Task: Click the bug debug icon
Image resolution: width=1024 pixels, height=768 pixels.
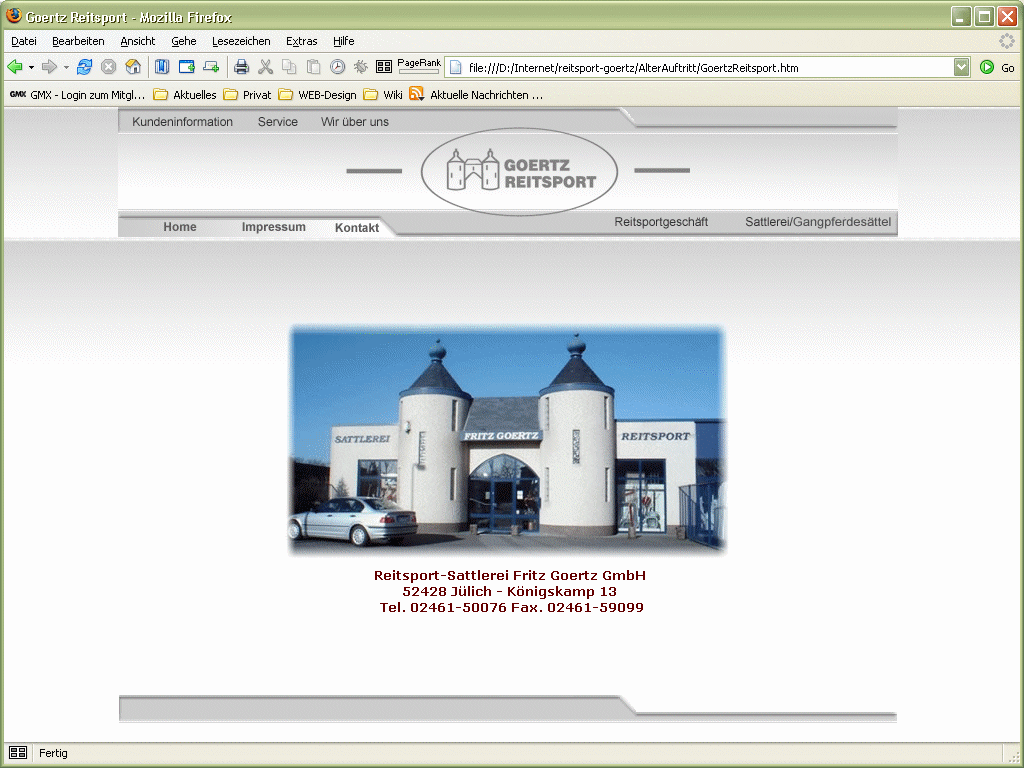Action: point(360,67)
